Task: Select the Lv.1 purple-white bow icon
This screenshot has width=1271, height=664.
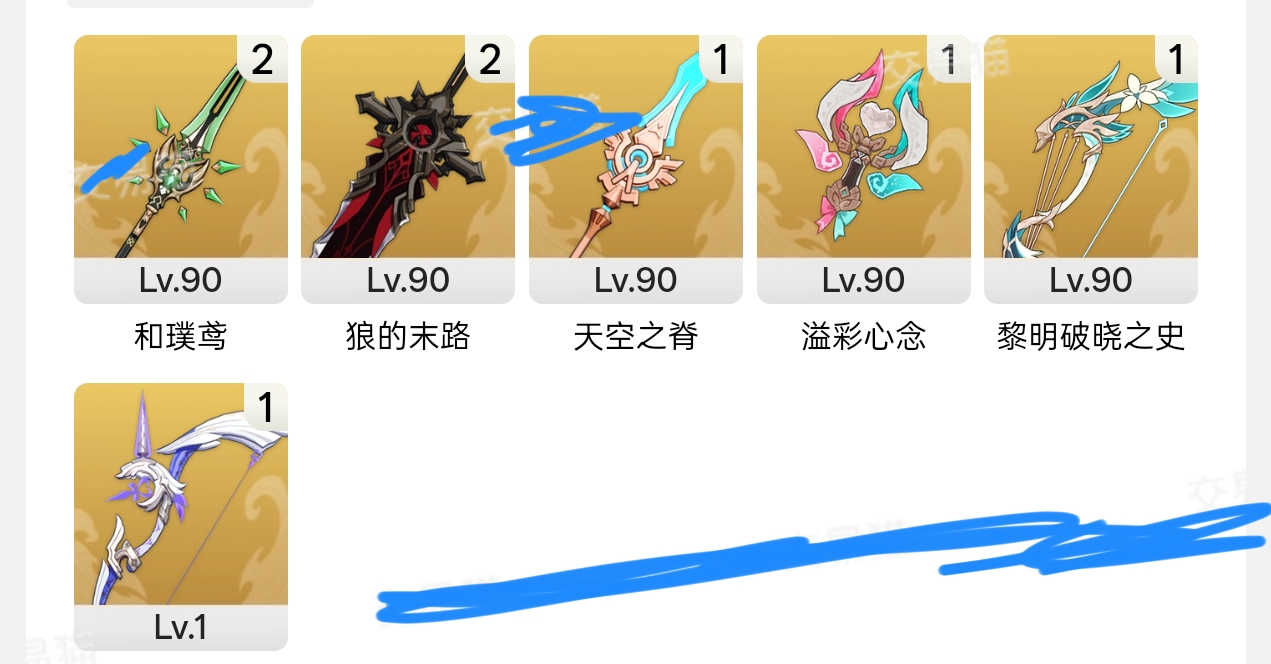Action: click(x=181, y=494)
